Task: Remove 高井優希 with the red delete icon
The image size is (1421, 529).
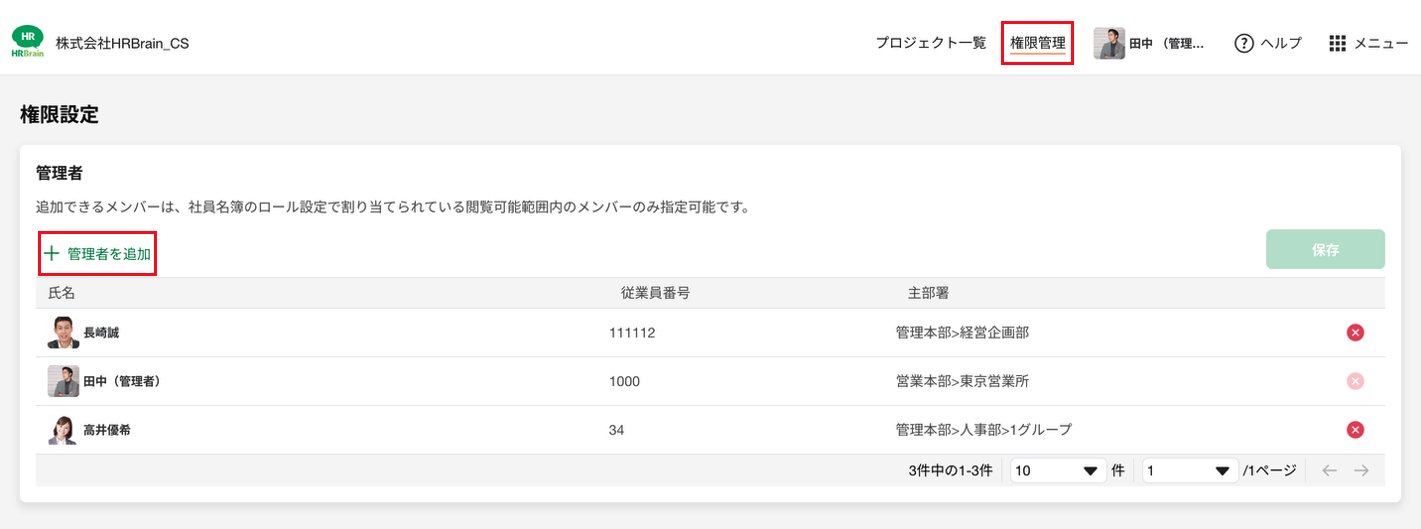Action: tap(1355, 430)
